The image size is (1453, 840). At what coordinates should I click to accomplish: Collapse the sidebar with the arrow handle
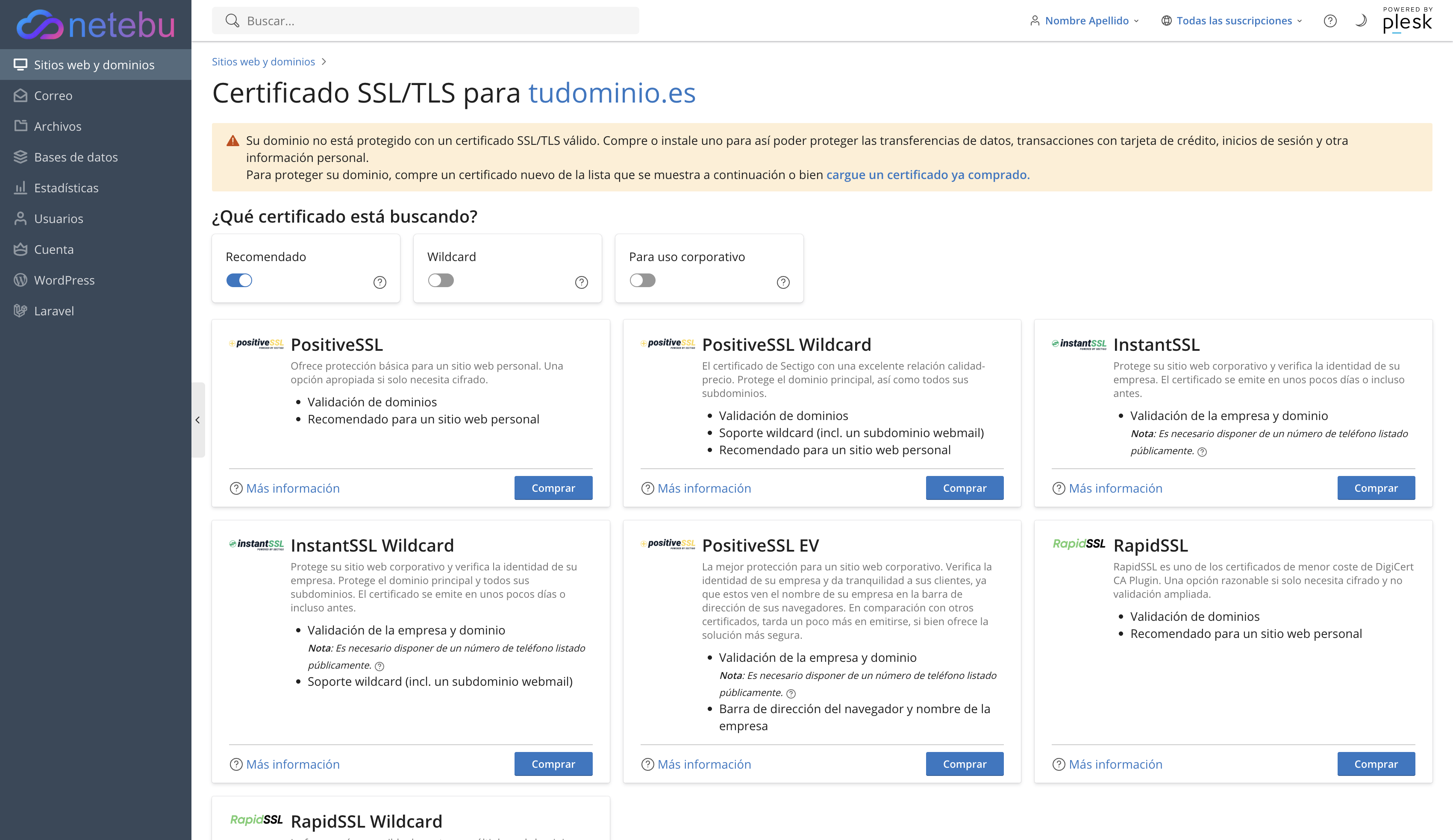(198, 420)
